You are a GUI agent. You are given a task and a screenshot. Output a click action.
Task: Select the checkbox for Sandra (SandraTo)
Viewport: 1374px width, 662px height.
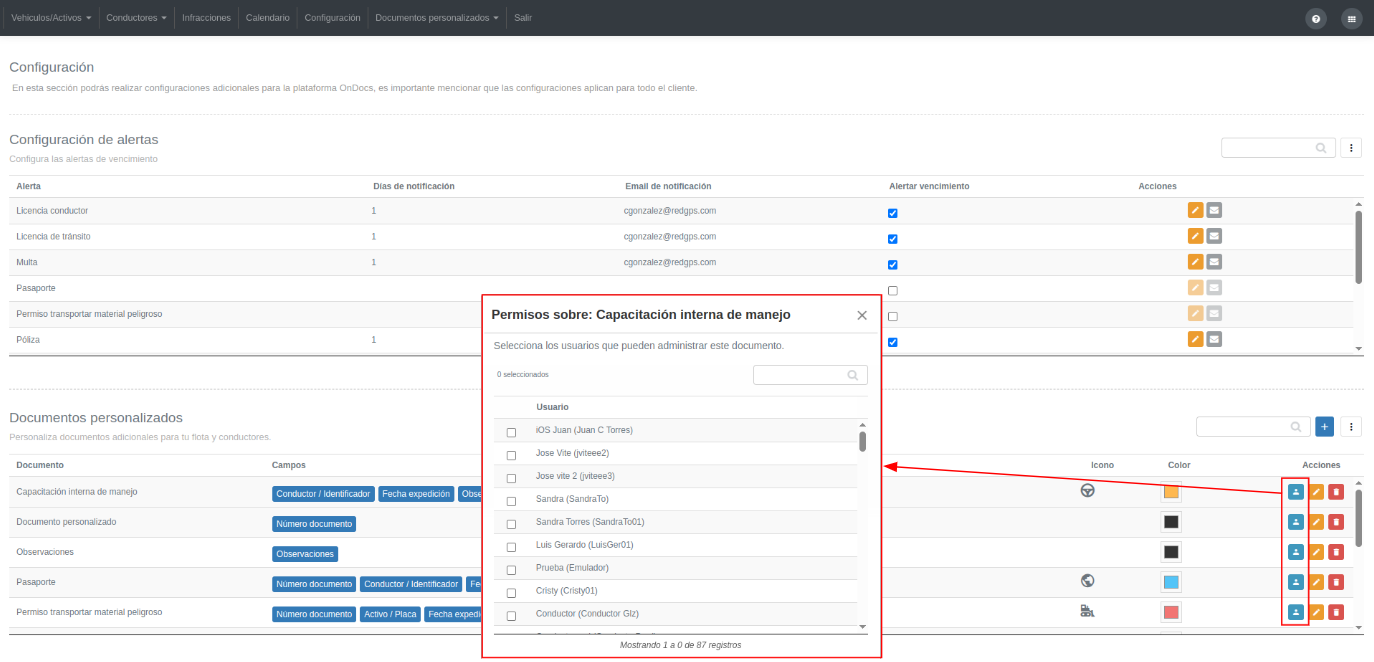511,501
